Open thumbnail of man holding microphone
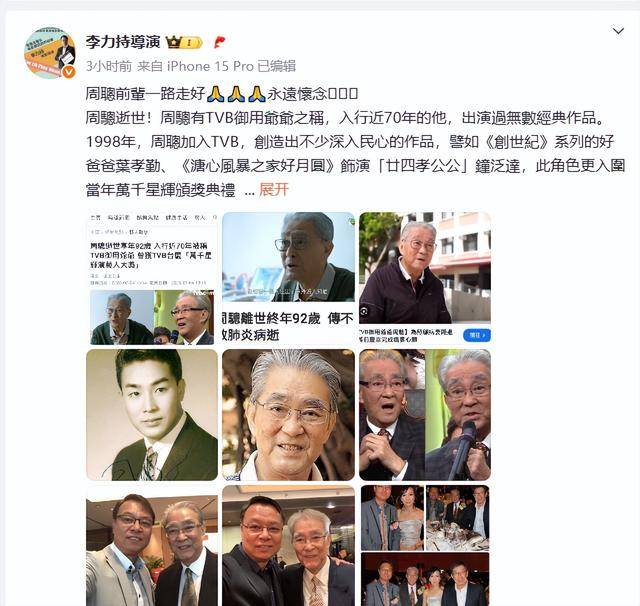Image resolution: width=640 pixels, height=606 pixels. (x=425, y=415)
